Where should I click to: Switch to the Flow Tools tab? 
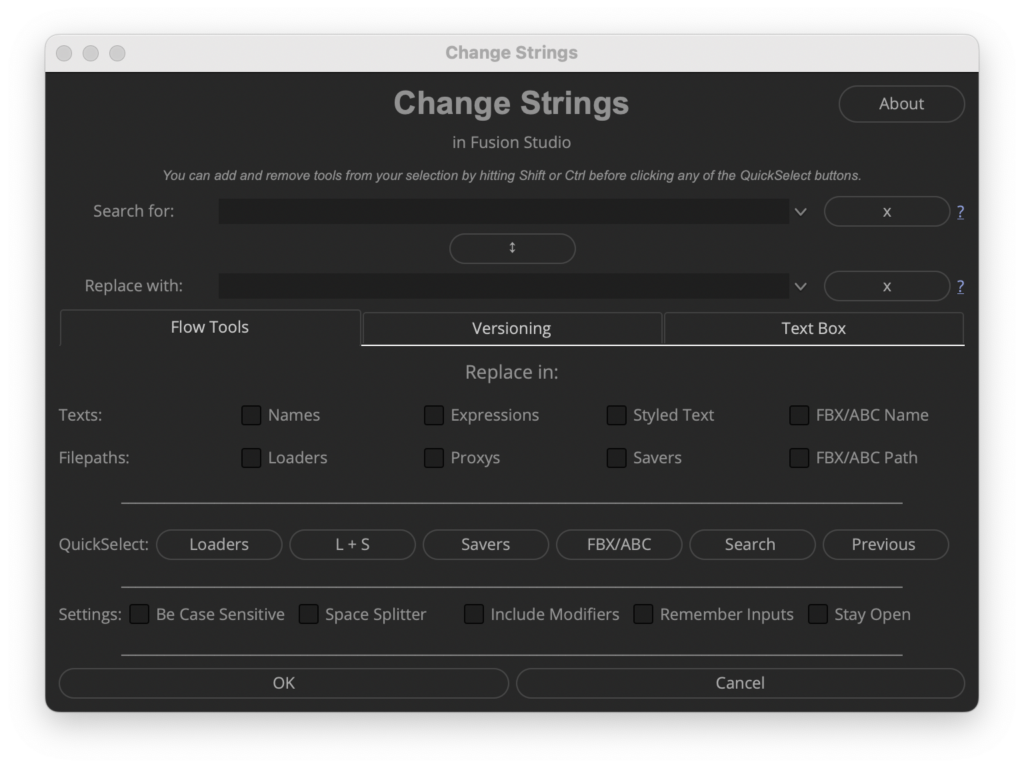210,327
